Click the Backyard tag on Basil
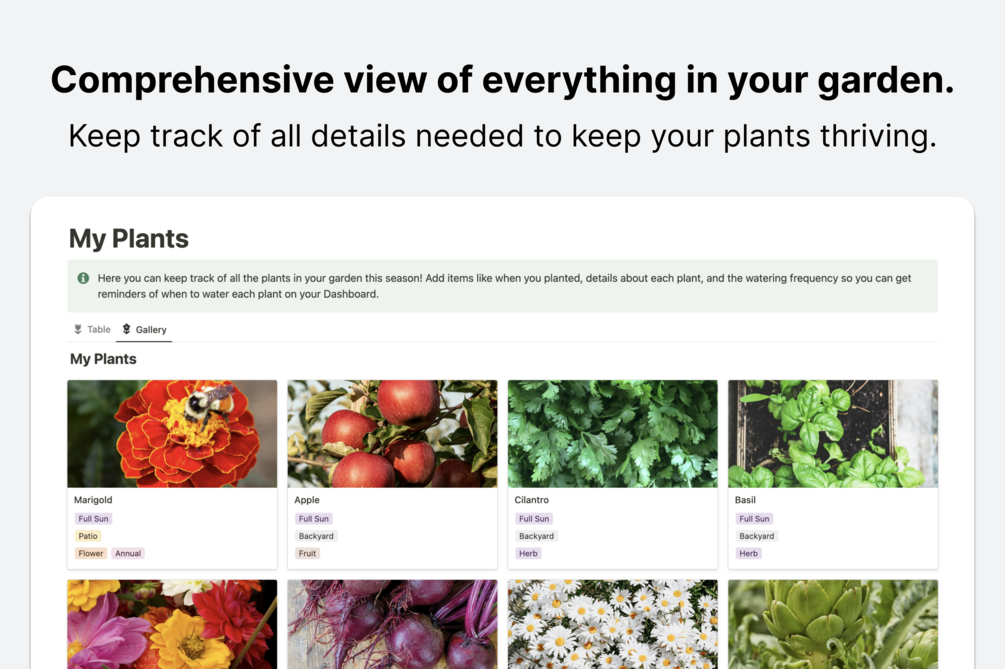The height and width of the screenshot is (669, 1005). tap(757, 536)
